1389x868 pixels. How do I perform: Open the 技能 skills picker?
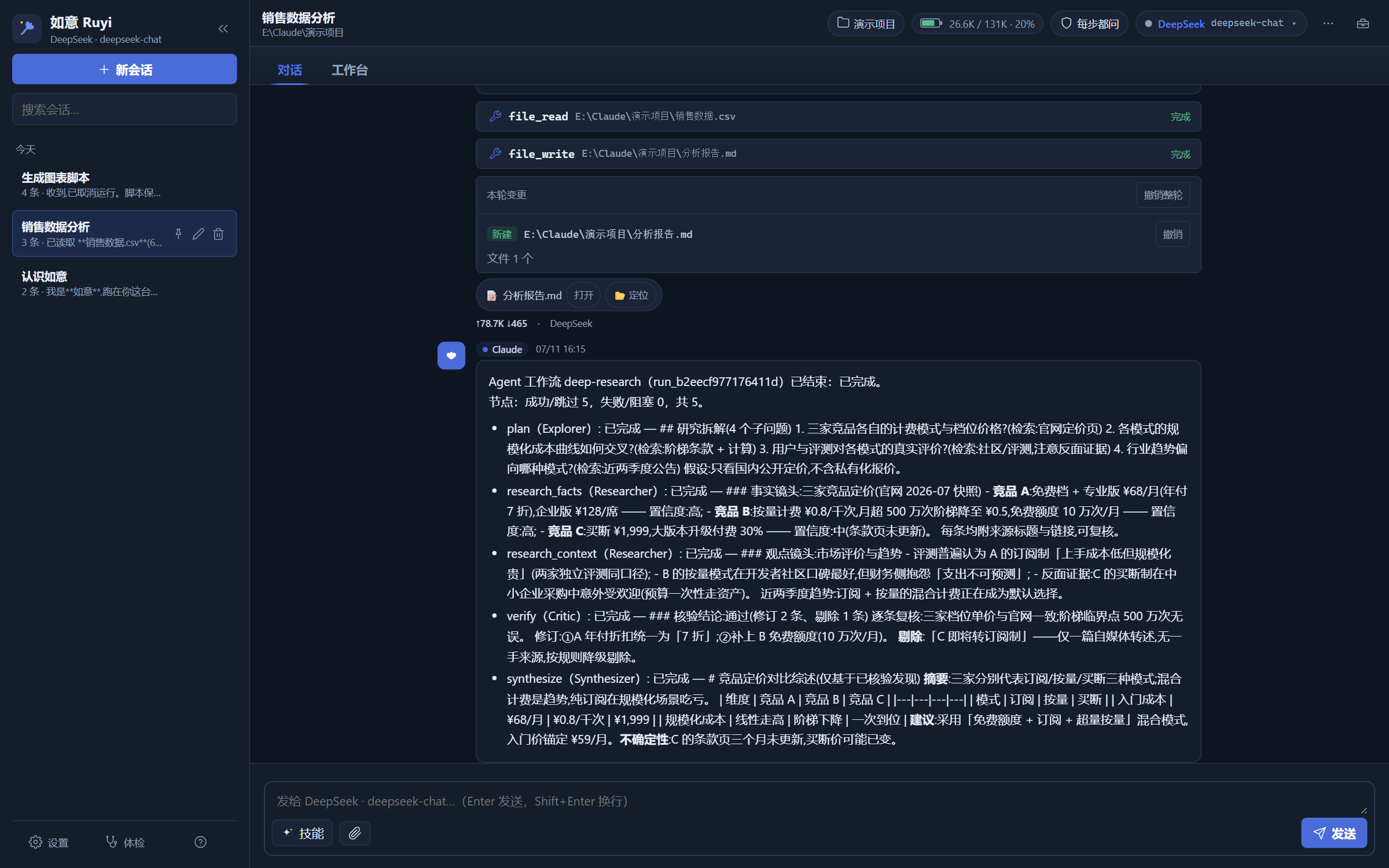302,834
